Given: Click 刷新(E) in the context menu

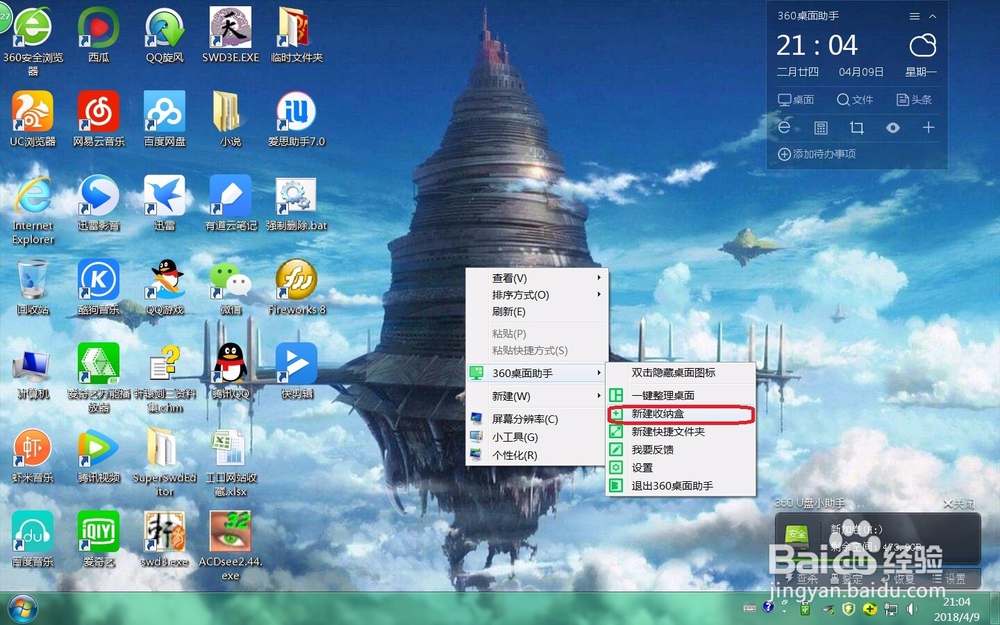Looking at the screenshot, I should [510, 311].
